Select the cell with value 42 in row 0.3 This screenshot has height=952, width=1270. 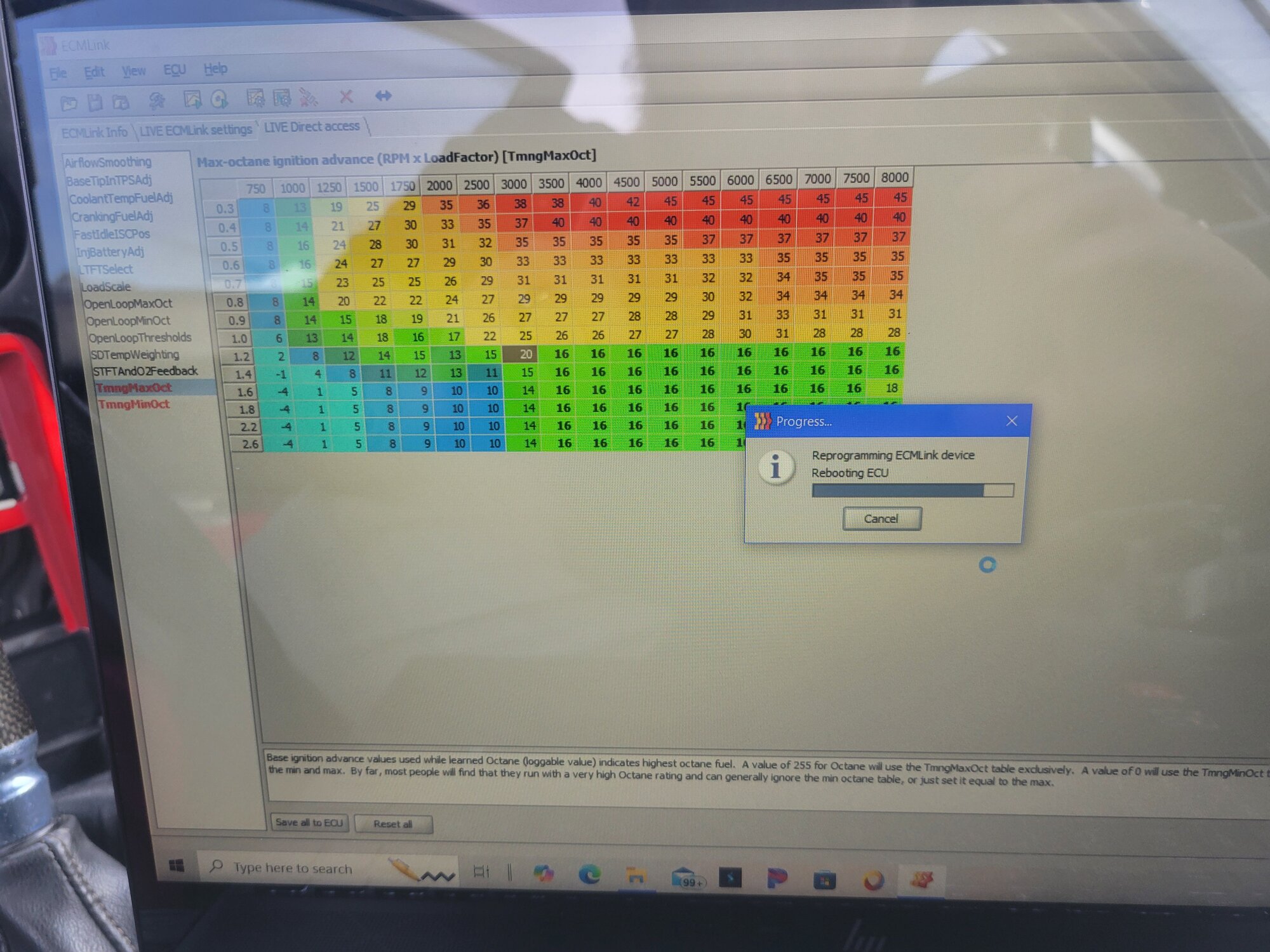pyautogui.click(x=628, y=201)
